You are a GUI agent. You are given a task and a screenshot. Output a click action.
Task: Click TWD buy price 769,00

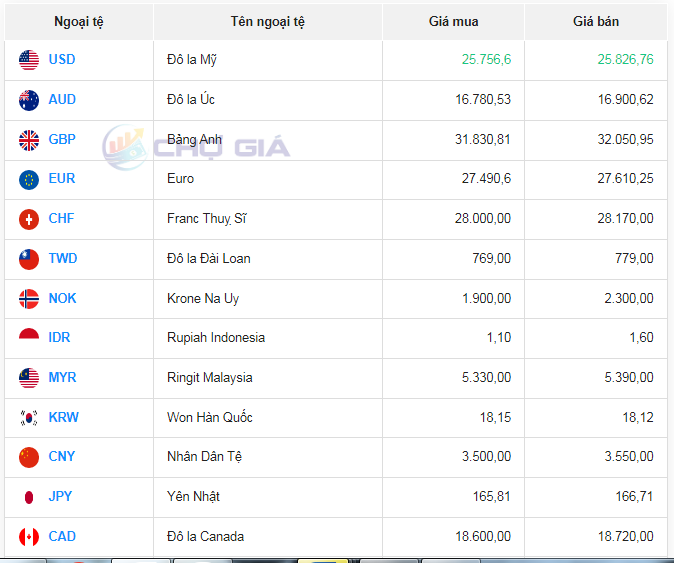pos(492,258)
